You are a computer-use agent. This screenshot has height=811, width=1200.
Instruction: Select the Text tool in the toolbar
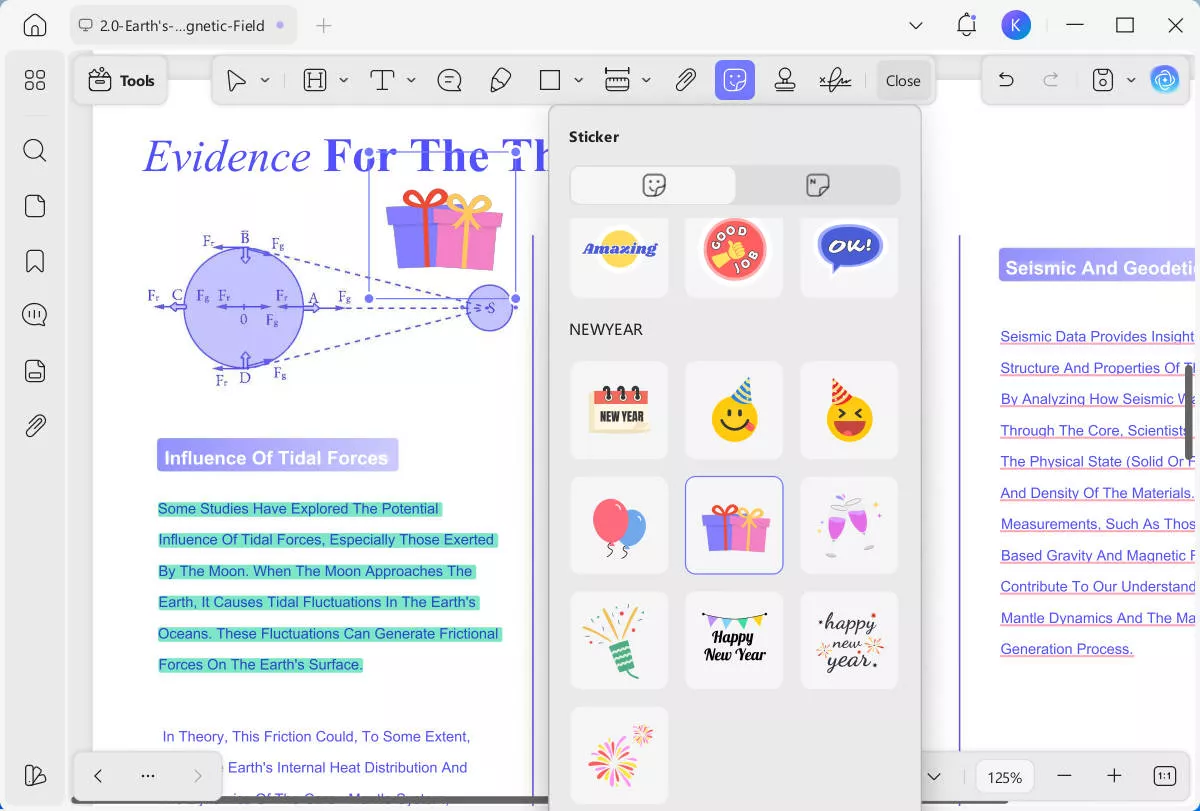click(383, 80)
